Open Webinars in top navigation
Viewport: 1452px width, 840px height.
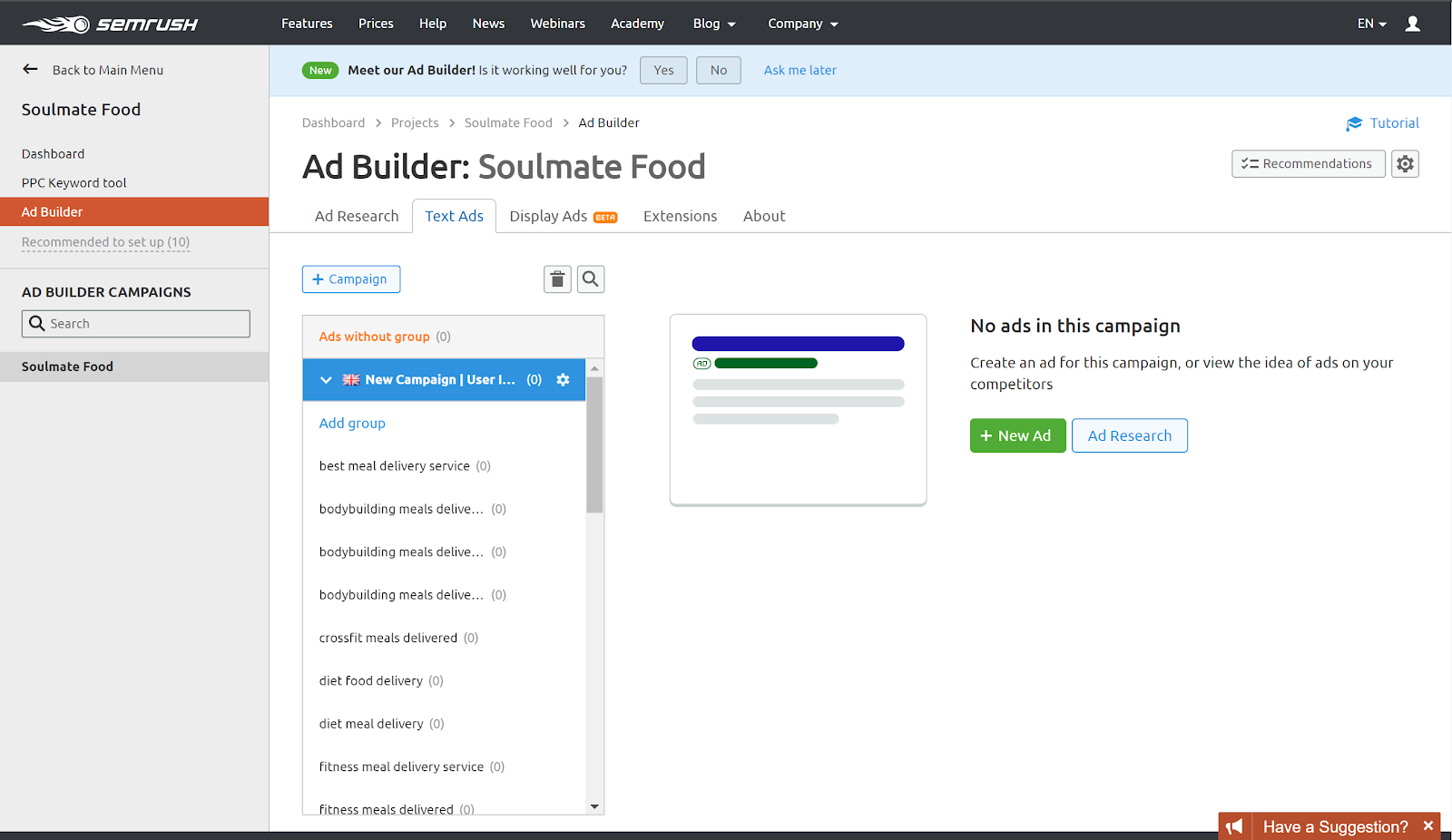pyautogui.click(x=557, y=24)
